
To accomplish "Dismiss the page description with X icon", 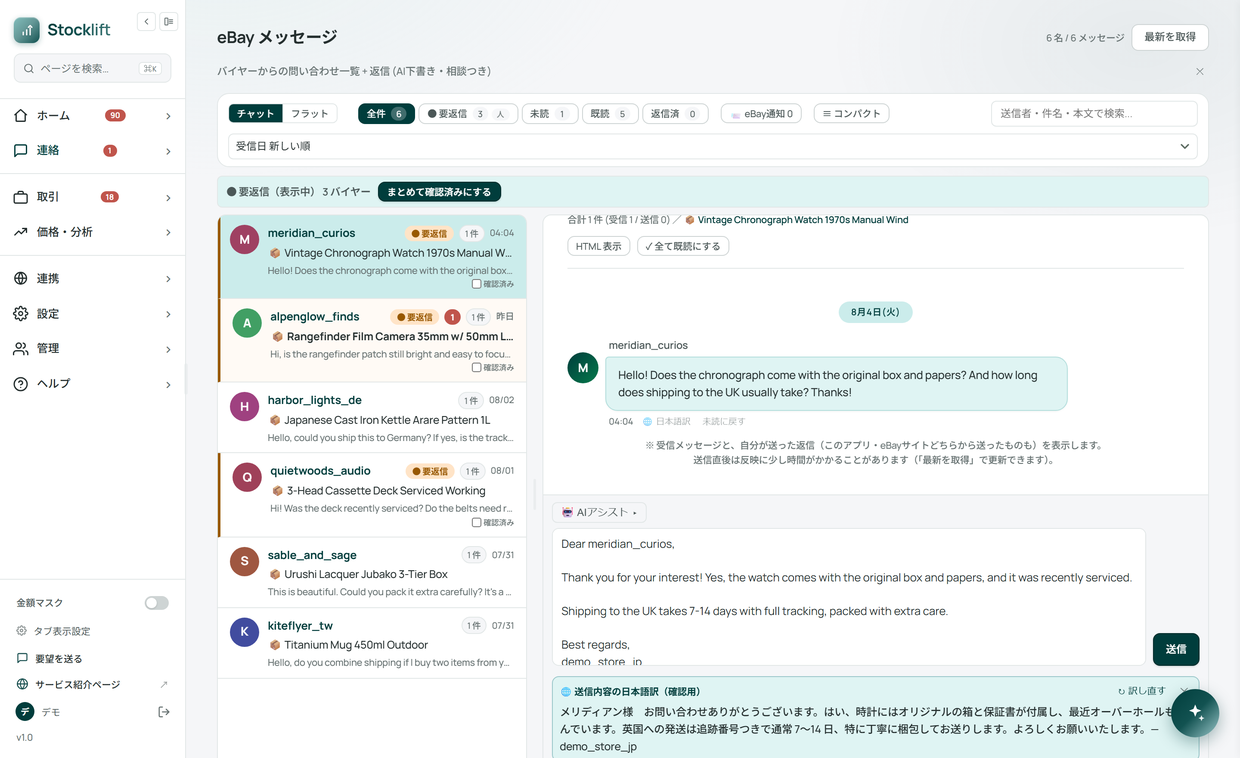I will [1200, 72].
